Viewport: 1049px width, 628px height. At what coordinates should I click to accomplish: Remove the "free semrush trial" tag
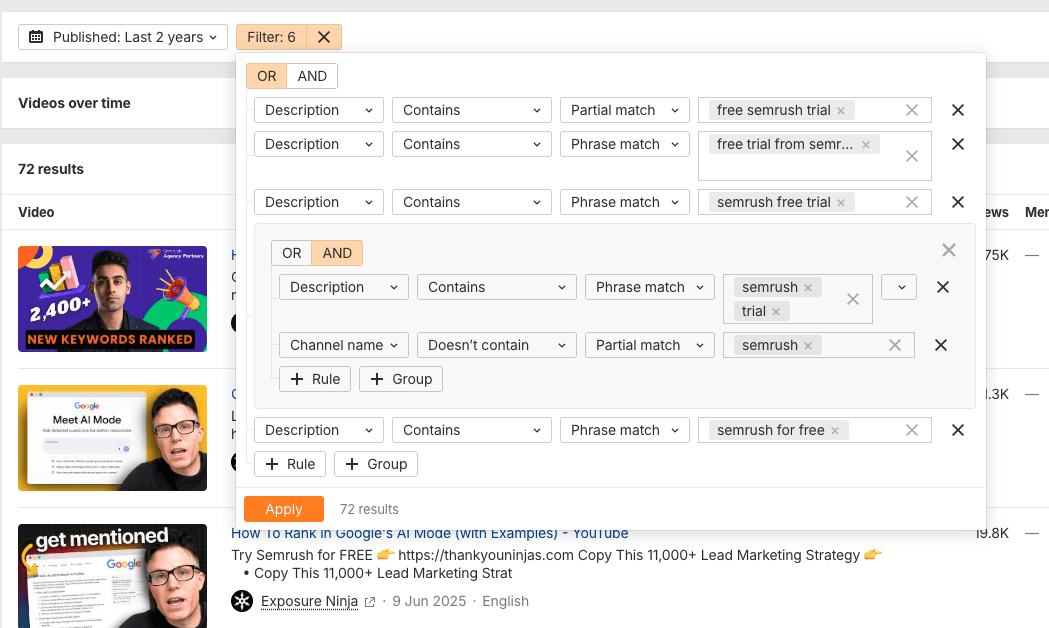[841, 110]
